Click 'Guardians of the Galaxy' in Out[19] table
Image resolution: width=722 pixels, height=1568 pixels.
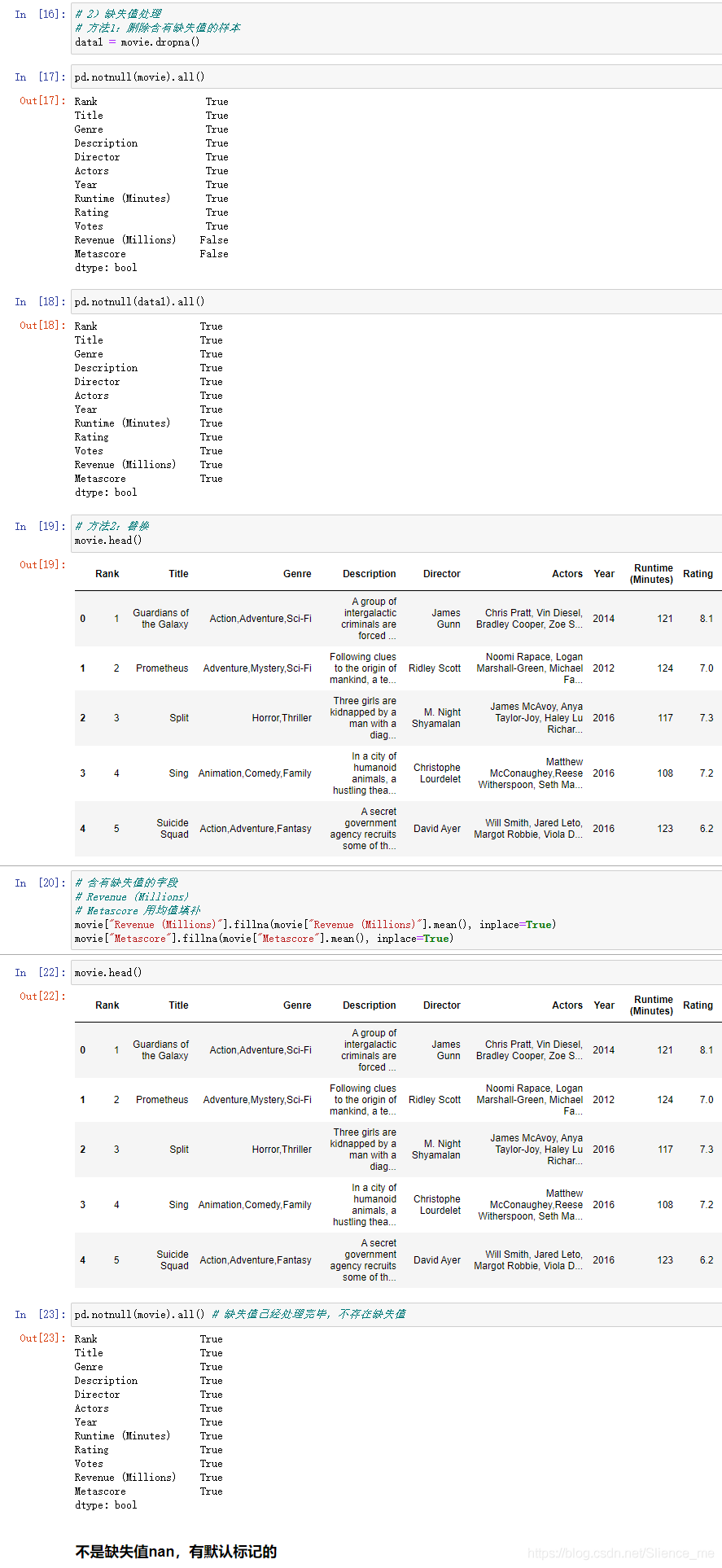point(161,619)
